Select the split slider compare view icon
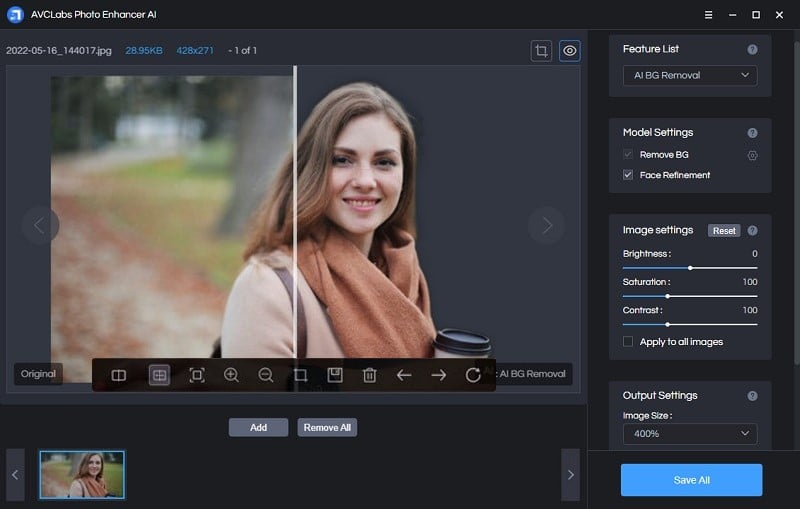This screenshot has width=800, height=509. coord(159,375)
